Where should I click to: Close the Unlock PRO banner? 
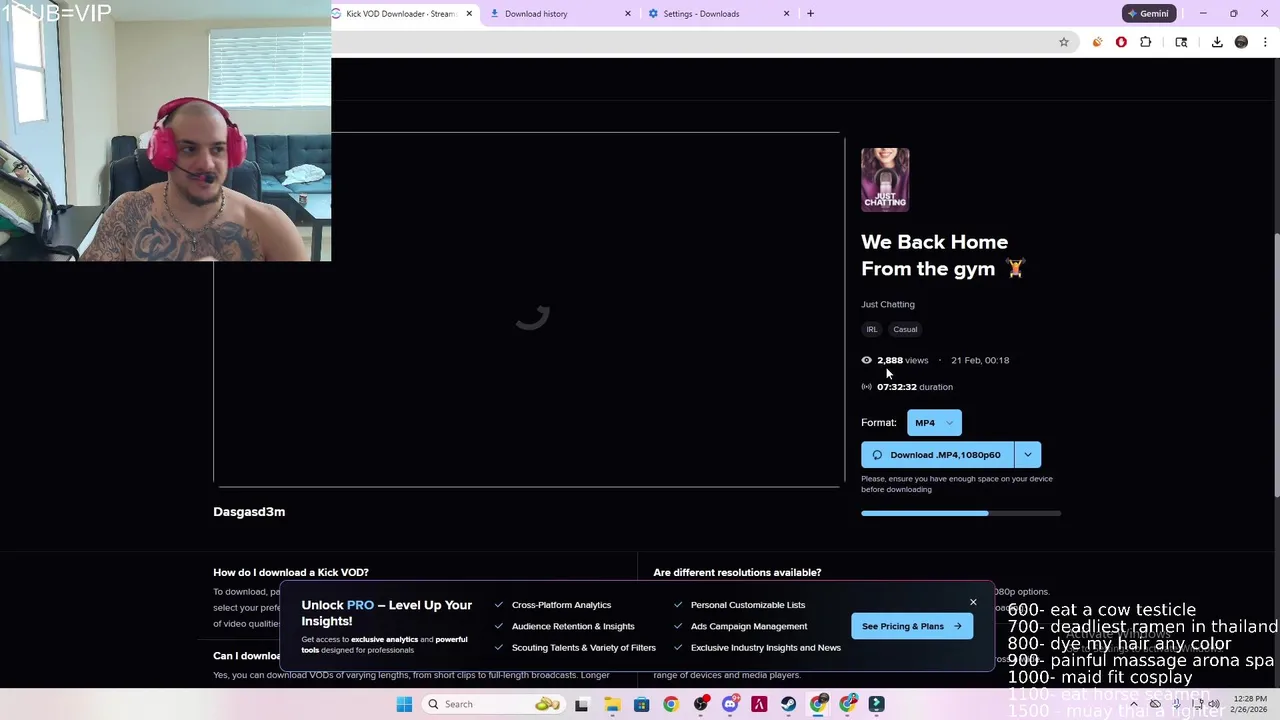click(973, 602)
